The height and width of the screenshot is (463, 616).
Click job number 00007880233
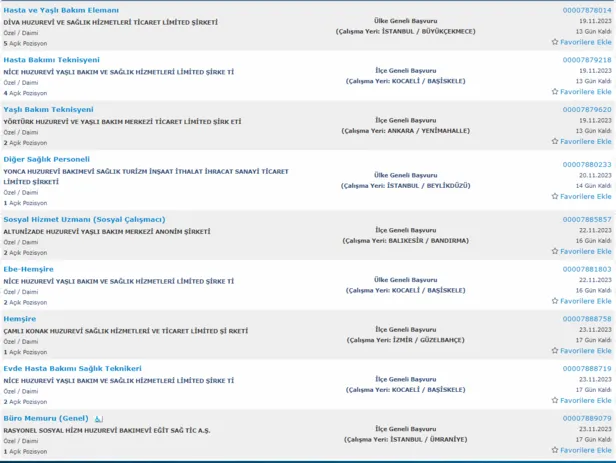coord(587,164)
